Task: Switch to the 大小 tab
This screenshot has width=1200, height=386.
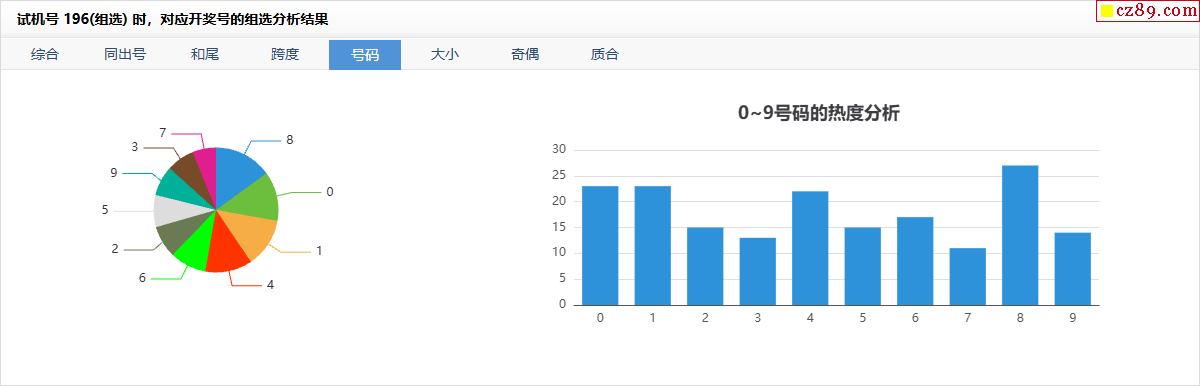Action: pyautogui.click(x=445, y=55)
